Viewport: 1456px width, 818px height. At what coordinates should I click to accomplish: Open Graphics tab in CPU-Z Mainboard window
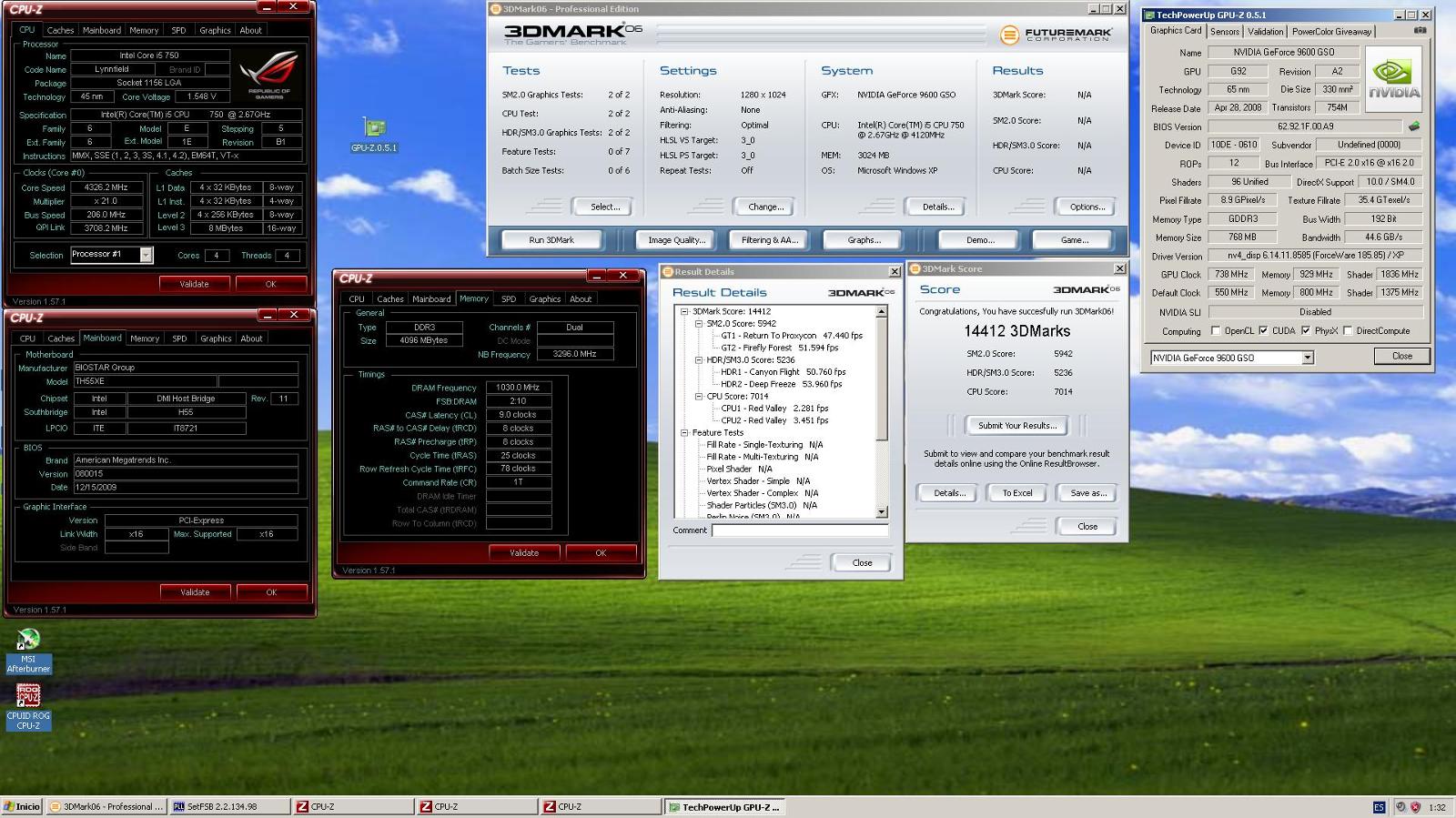[216, 338]
